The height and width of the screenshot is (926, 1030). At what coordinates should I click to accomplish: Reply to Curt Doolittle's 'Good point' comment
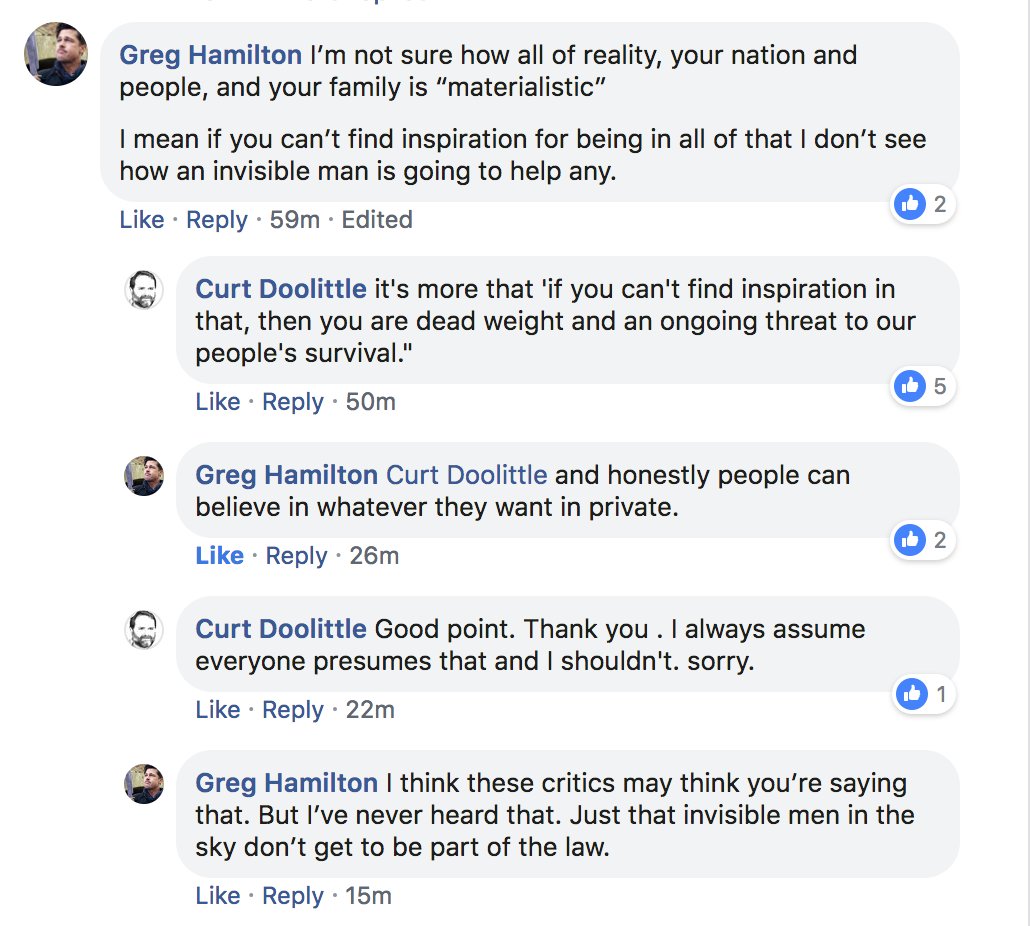(292, 710)
